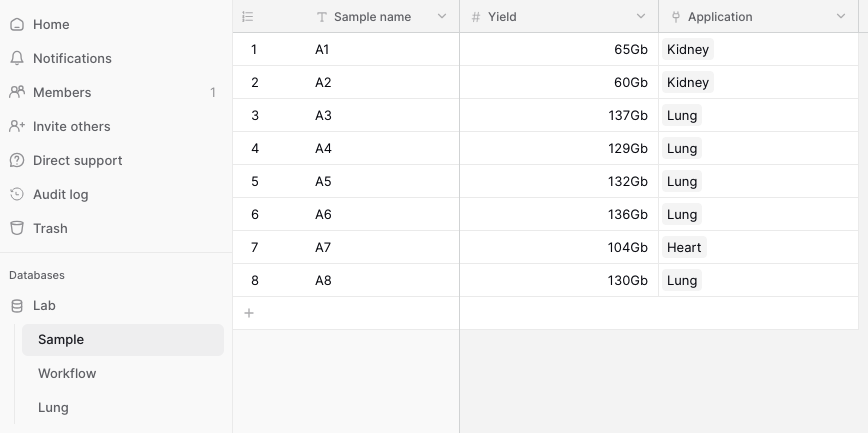
Task: Open the Yield column dropdown arrow
Action: [640, 16]
